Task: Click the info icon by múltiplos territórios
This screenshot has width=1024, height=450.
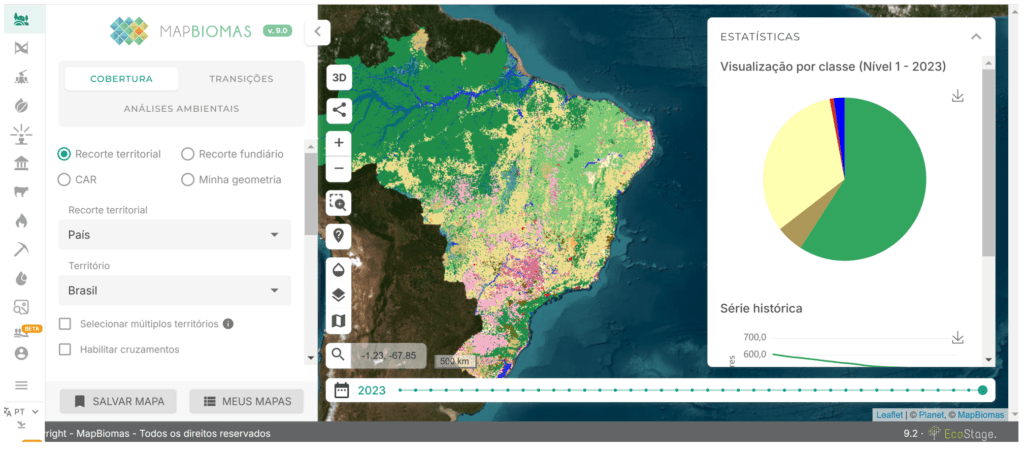Action: 228,323
